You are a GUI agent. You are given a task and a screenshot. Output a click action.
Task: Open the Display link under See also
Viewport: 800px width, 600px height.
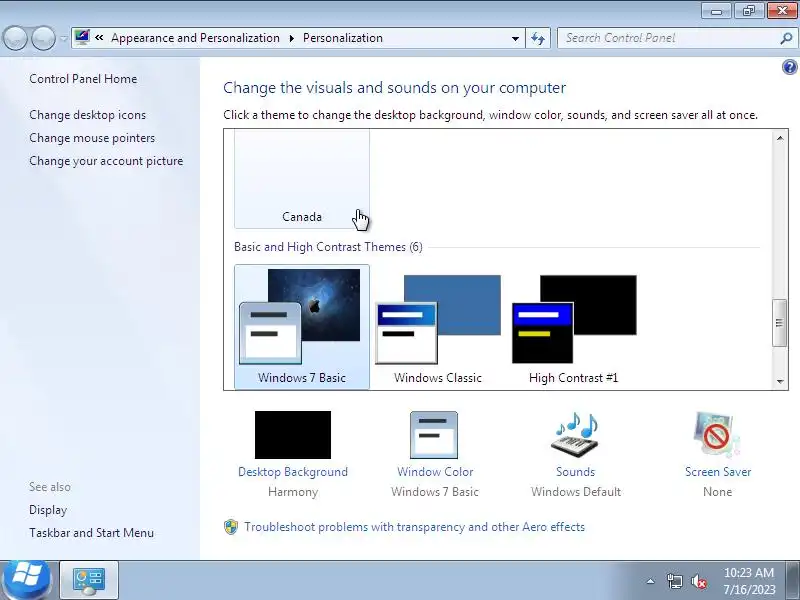click(48, 510)
